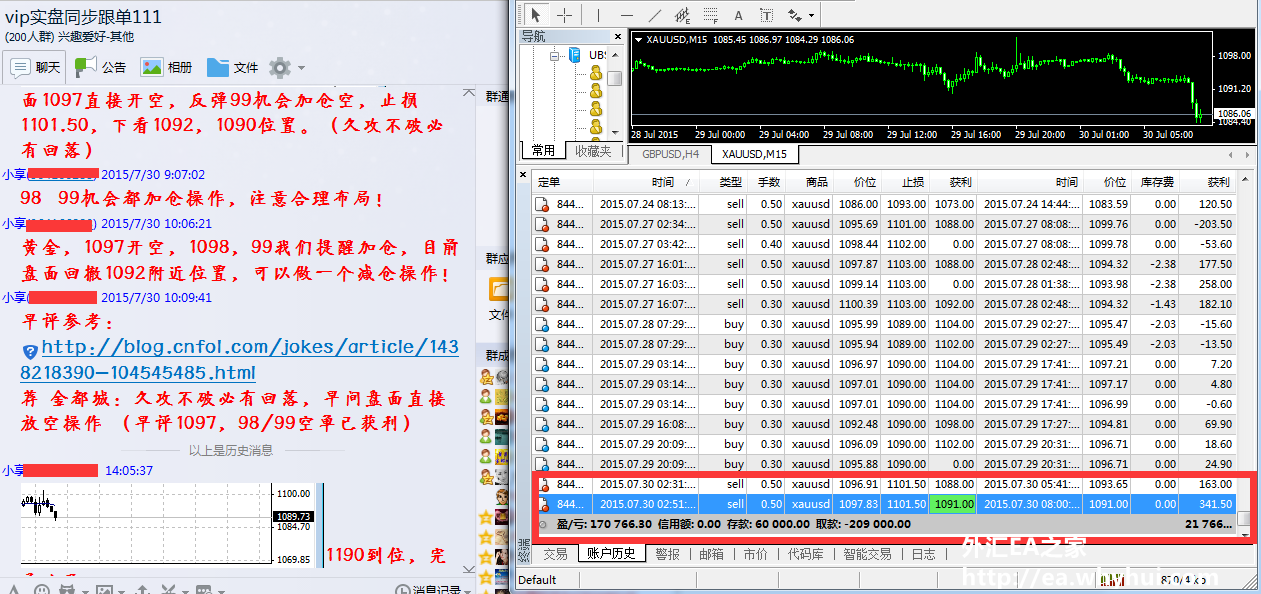Pick the horizontal line drawing tool
The height and width of the screenshot is (594, 1261).
pyautogui.click(x=627, y=15)
